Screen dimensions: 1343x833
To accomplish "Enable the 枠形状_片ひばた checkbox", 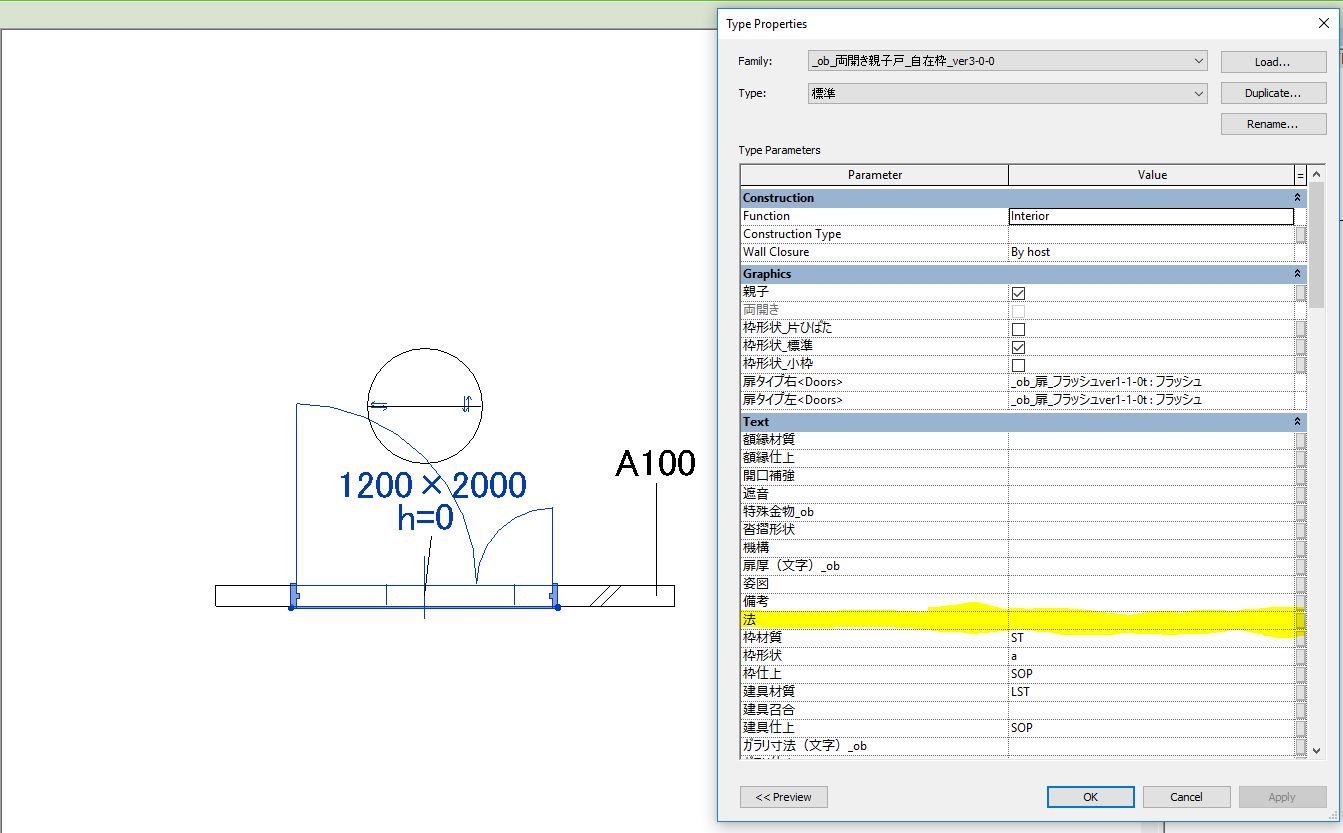I will point(1018,329).
